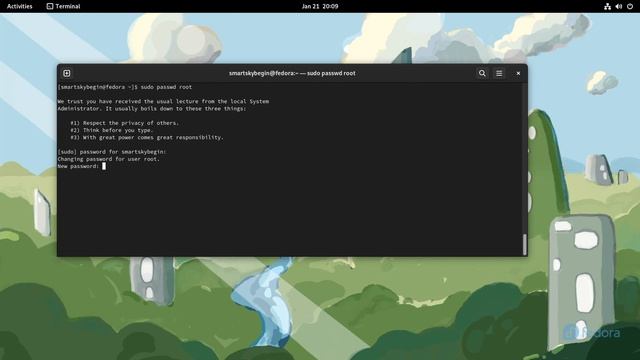Click the terminal search icon

point(482,73)
